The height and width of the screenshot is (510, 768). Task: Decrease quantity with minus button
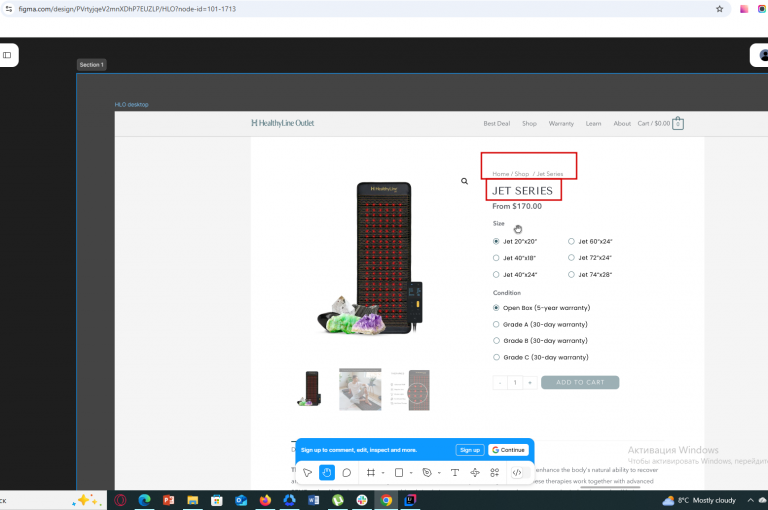click(x=500, y=383)
